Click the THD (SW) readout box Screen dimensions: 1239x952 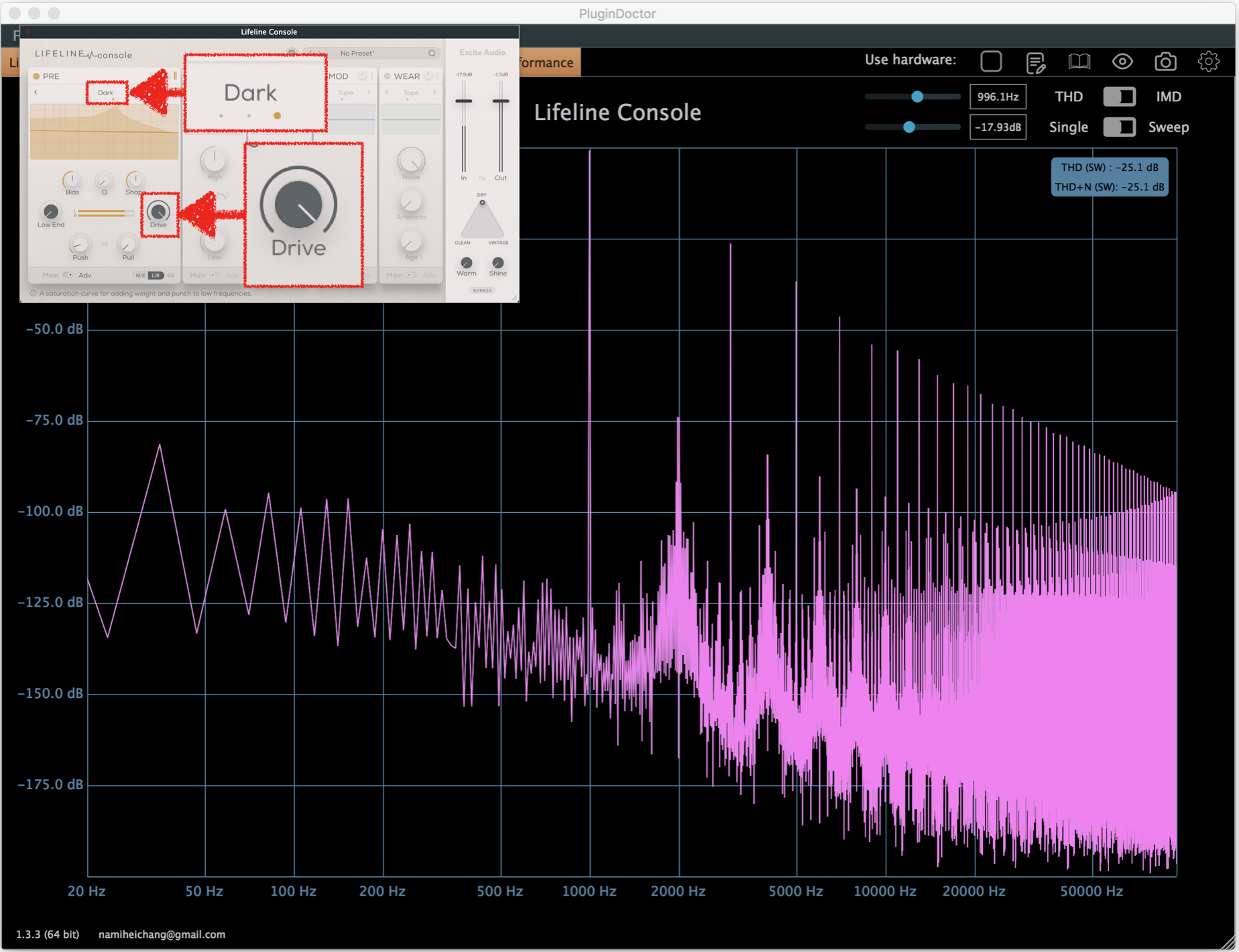tap(1110, 177)
